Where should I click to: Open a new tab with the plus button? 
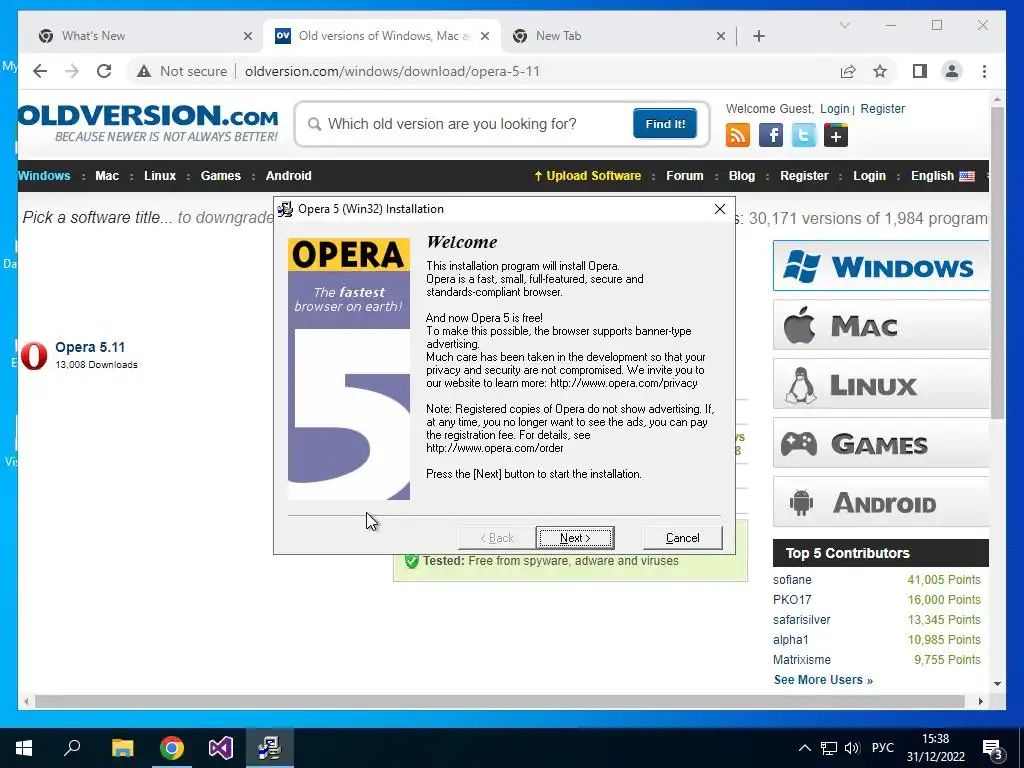[759, 36]
